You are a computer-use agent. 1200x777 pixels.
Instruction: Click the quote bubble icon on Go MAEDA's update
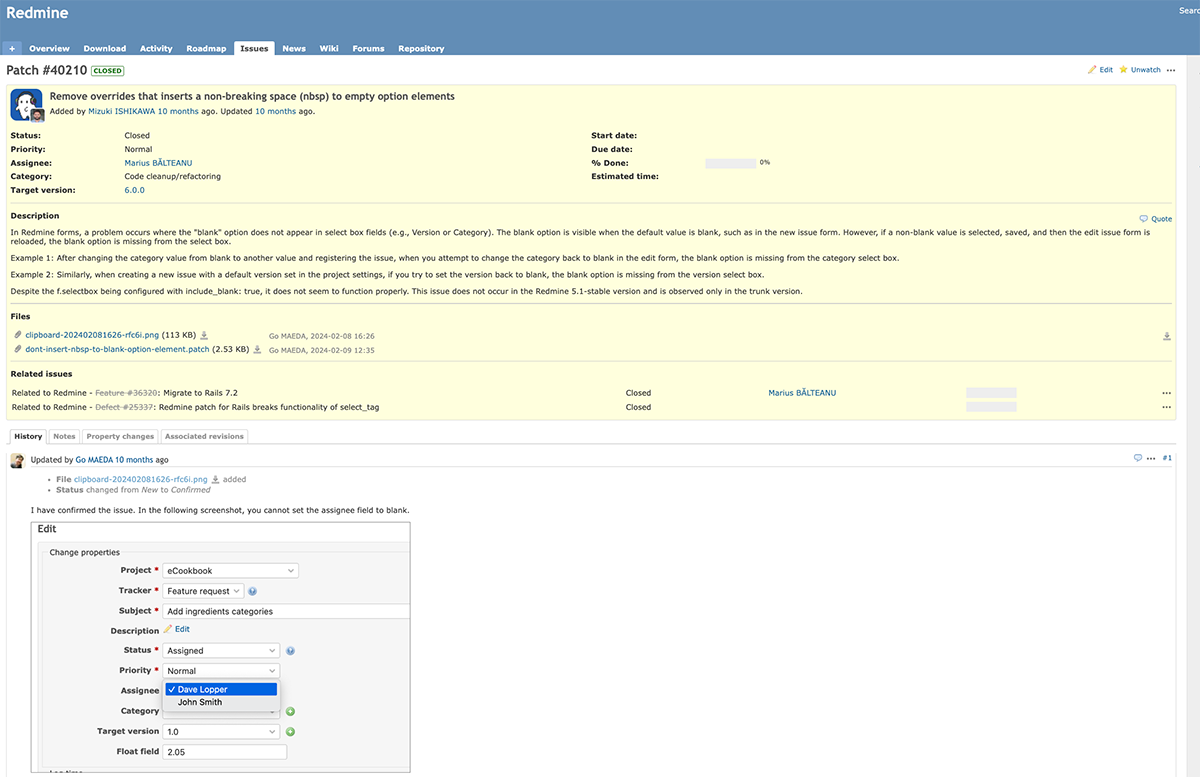1137,457
